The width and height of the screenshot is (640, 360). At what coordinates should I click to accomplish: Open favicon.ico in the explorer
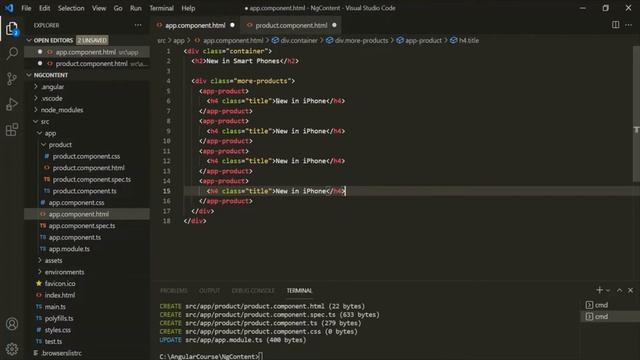point(60,283)
